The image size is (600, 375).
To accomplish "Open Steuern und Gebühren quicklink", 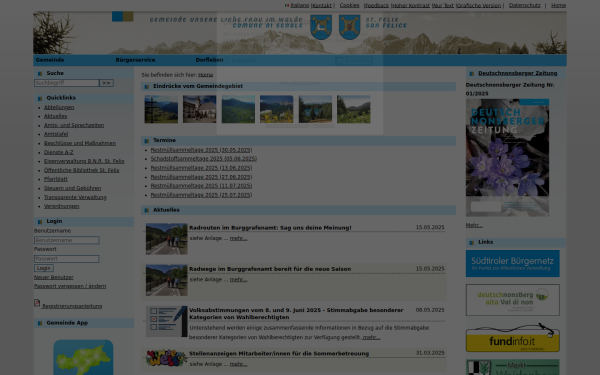I will (x=73, y=188).
